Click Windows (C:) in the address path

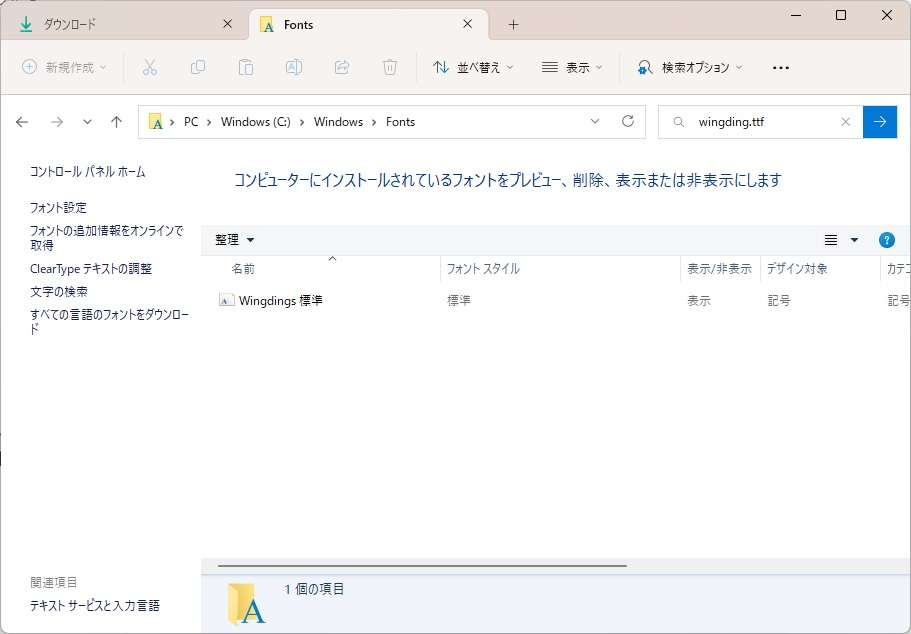coord(256,122)
